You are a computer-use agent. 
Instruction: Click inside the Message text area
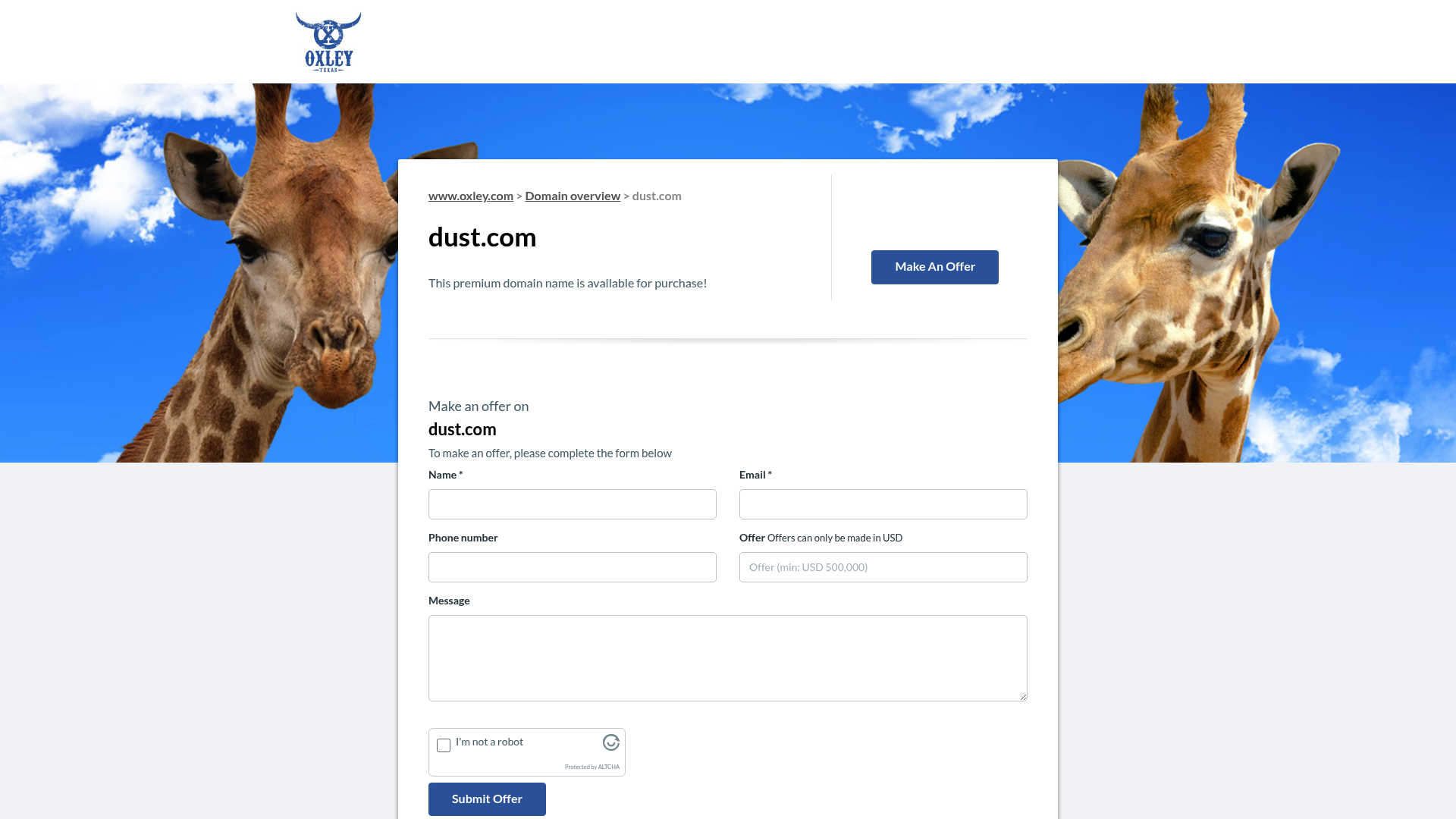tap(728, 658)
